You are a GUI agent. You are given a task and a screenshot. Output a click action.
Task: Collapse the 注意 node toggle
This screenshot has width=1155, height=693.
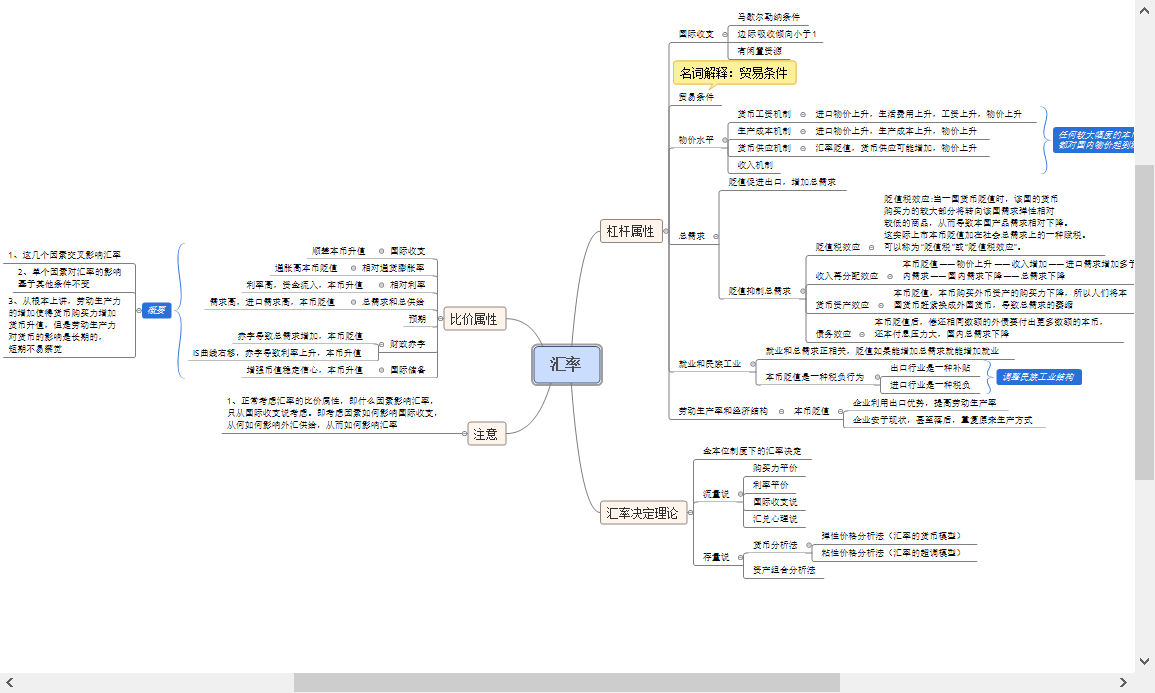click(x=464, y=434)
